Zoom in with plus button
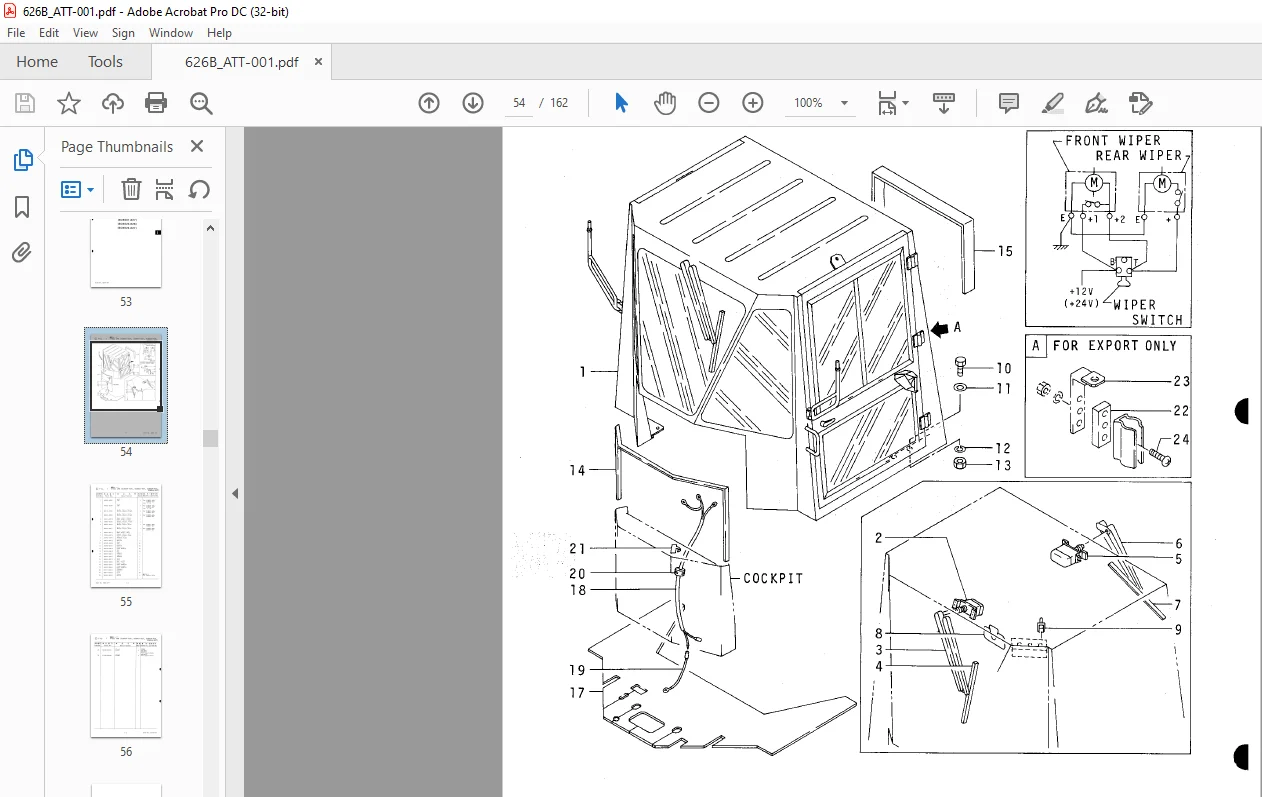The width and height of the screenshot is (1262, 797). pos(753,103)
